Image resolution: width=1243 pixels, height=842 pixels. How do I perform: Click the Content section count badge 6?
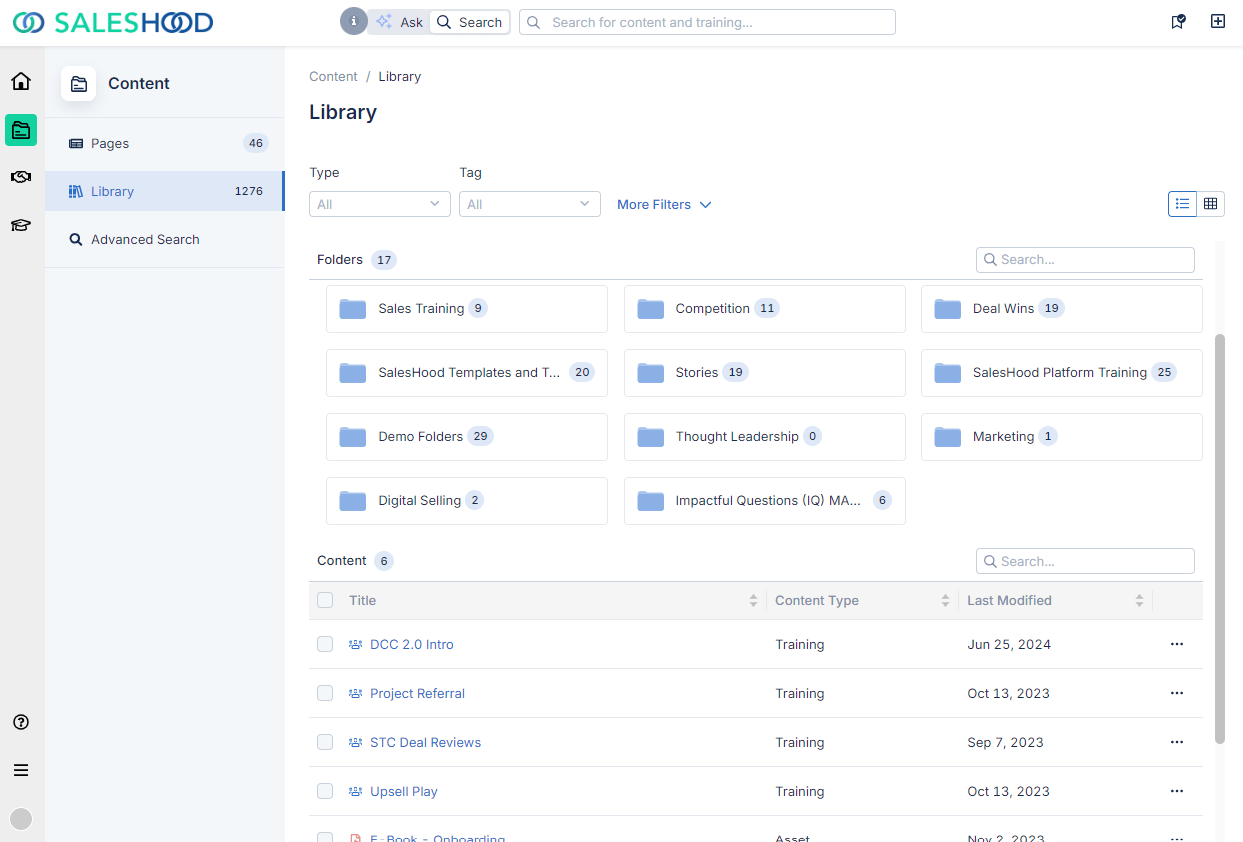click(x=384, y=561)
